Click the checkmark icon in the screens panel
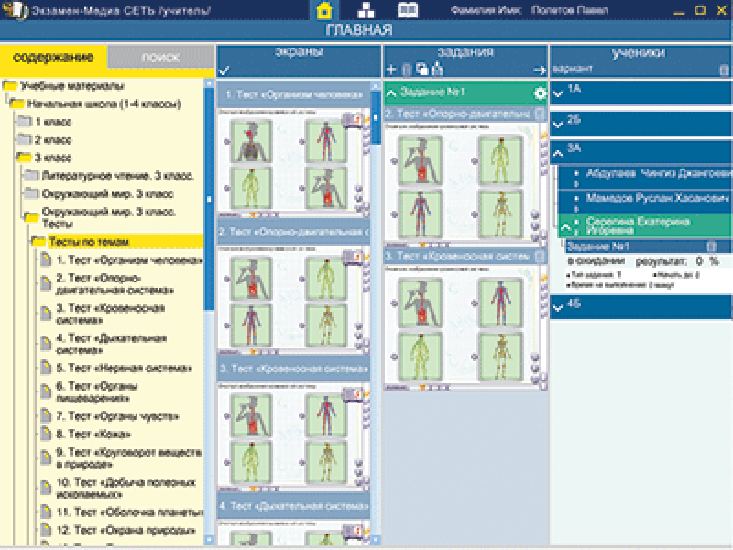 tap(224, 71)
